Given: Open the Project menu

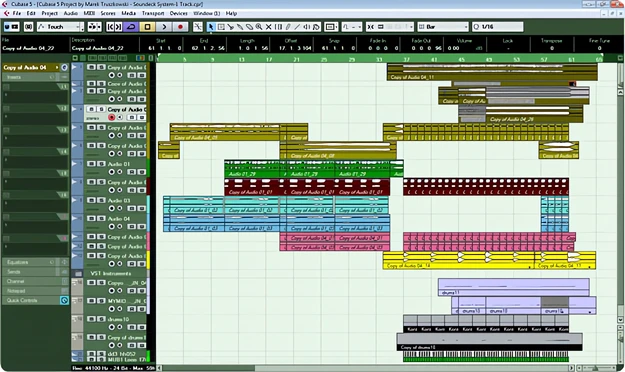Looking at the screenshot, I should click(x=49, y=13).
